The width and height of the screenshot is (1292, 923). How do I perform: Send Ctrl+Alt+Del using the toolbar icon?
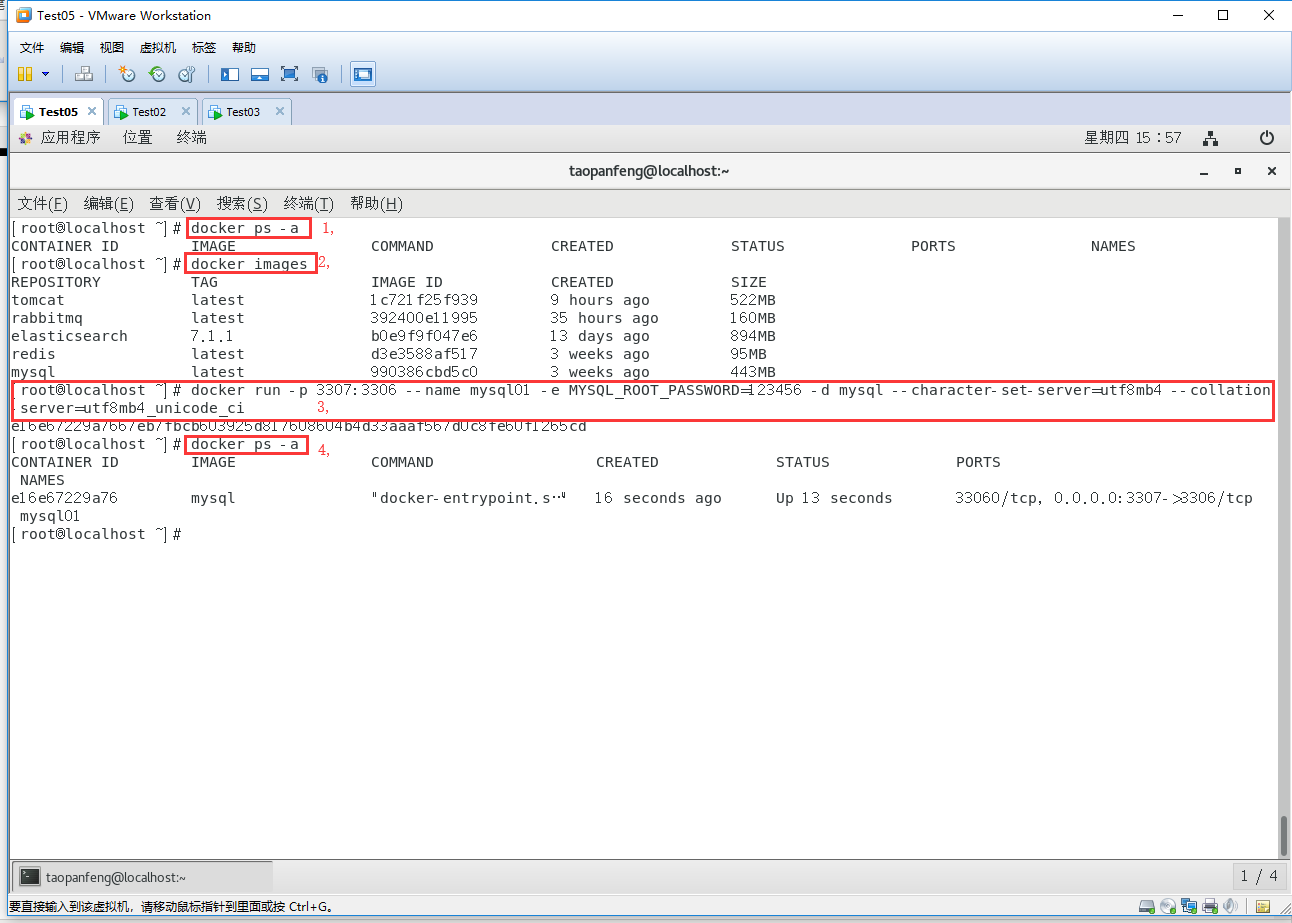84,74
